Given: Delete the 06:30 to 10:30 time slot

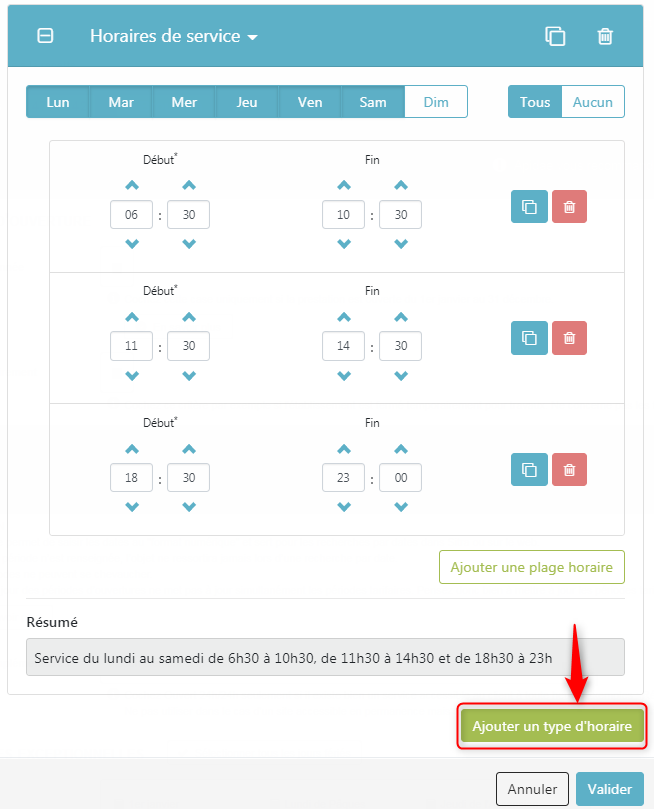Looking at the screenshot, I should [569, 207].
